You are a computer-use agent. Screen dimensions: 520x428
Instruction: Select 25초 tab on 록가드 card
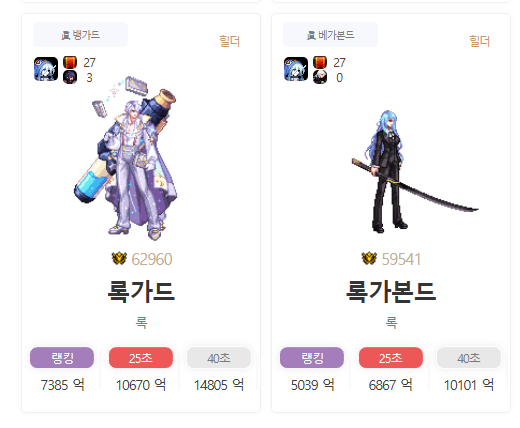pos(141,358)
